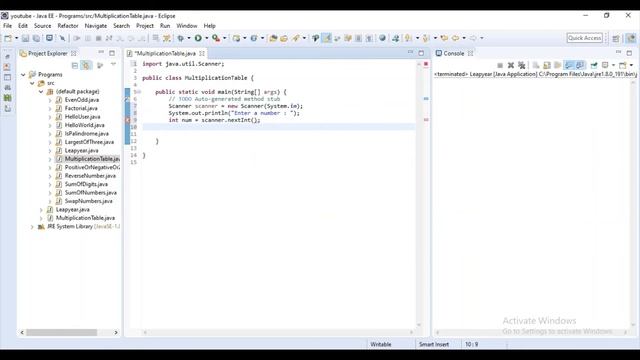Viewport: 640px width, 360px height.
Task: Close the MultiplicationTable.java editor tab
Action: coord(202,53)
